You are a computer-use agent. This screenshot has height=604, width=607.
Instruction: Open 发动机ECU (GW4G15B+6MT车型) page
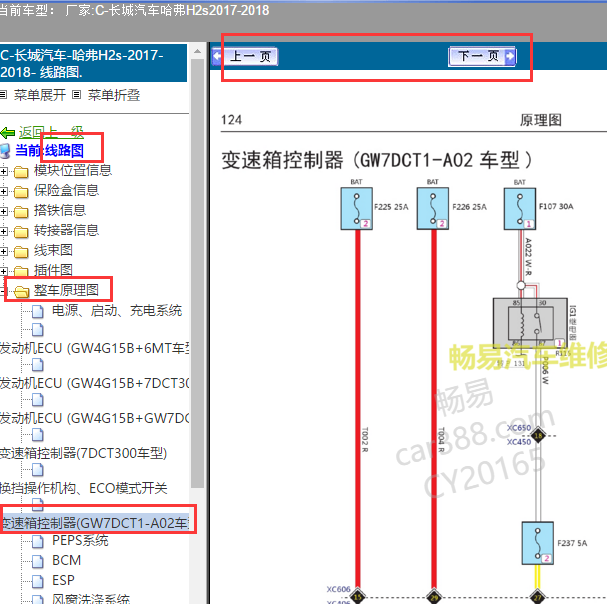(94, 348)
